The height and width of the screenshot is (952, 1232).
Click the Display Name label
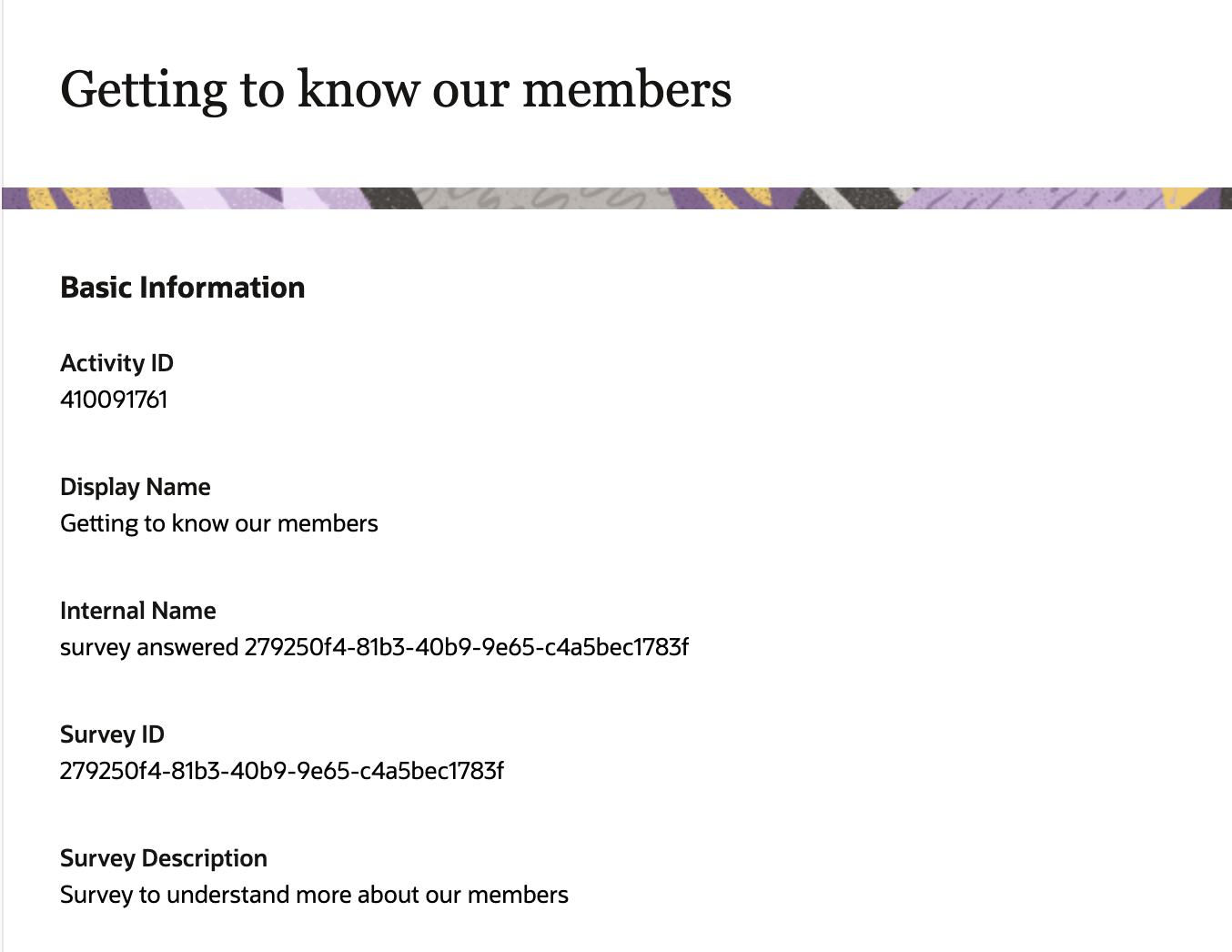coord(135,487)
